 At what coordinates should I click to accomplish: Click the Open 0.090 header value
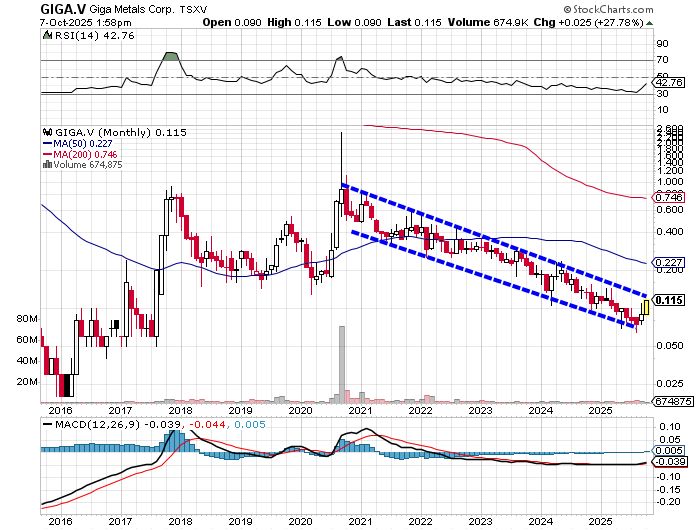pyautogui.click(x=232, y=22)
